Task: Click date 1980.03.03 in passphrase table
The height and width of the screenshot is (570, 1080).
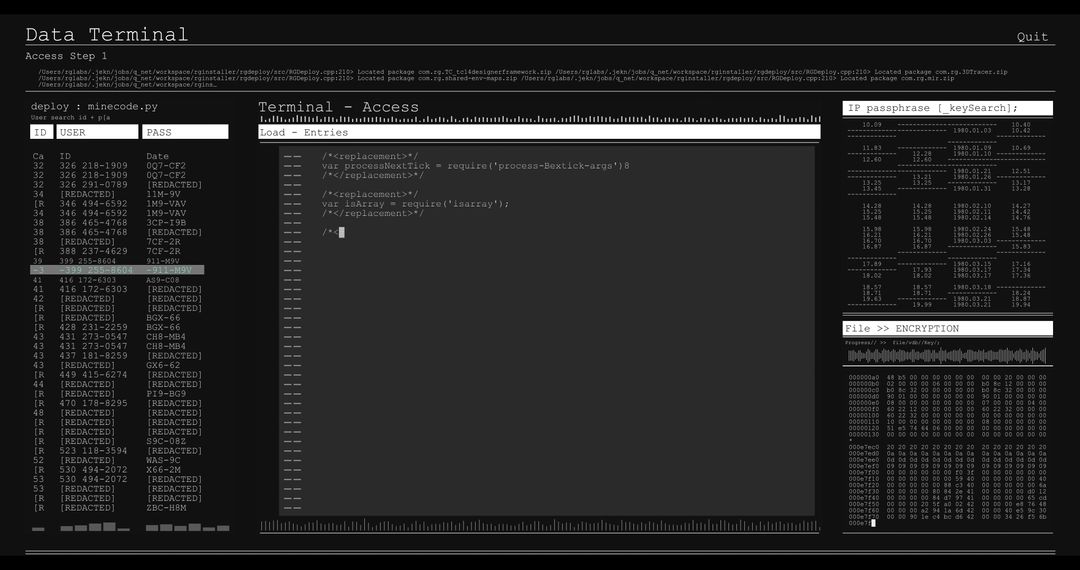Action: [x=972, y=241]
